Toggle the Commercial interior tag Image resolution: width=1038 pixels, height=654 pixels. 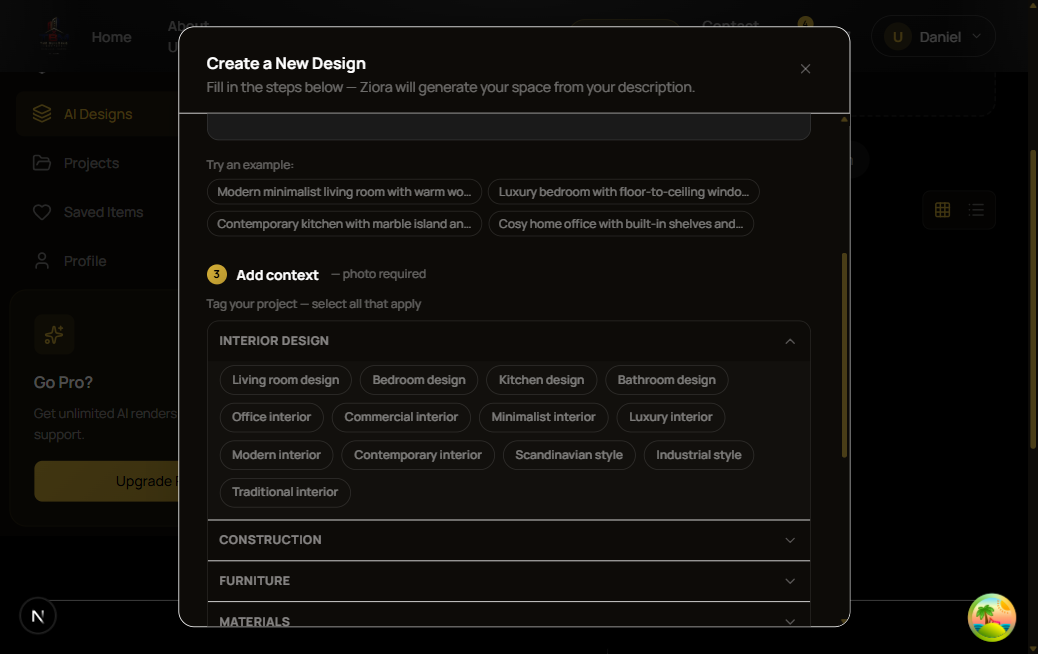tap(401, 417)
